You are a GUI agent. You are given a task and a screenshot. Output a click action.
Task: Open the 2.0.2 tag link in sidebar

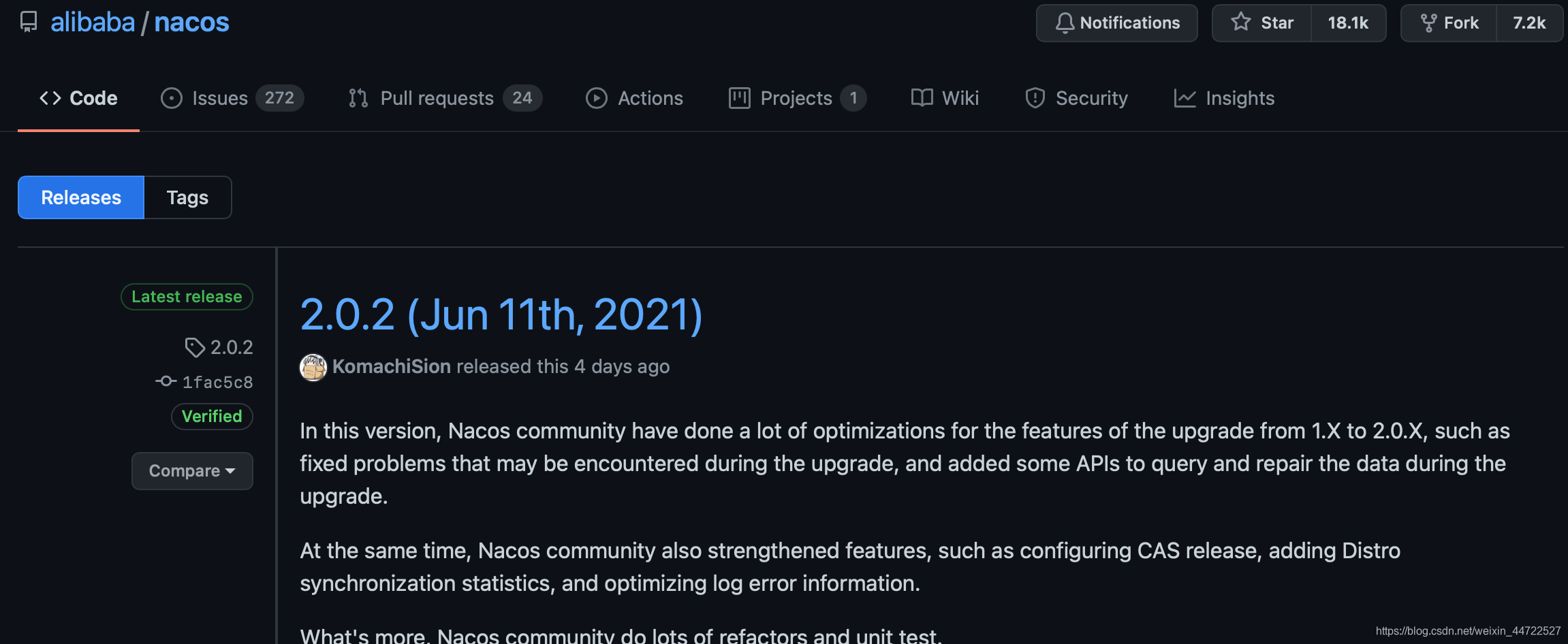pos(232,347)
